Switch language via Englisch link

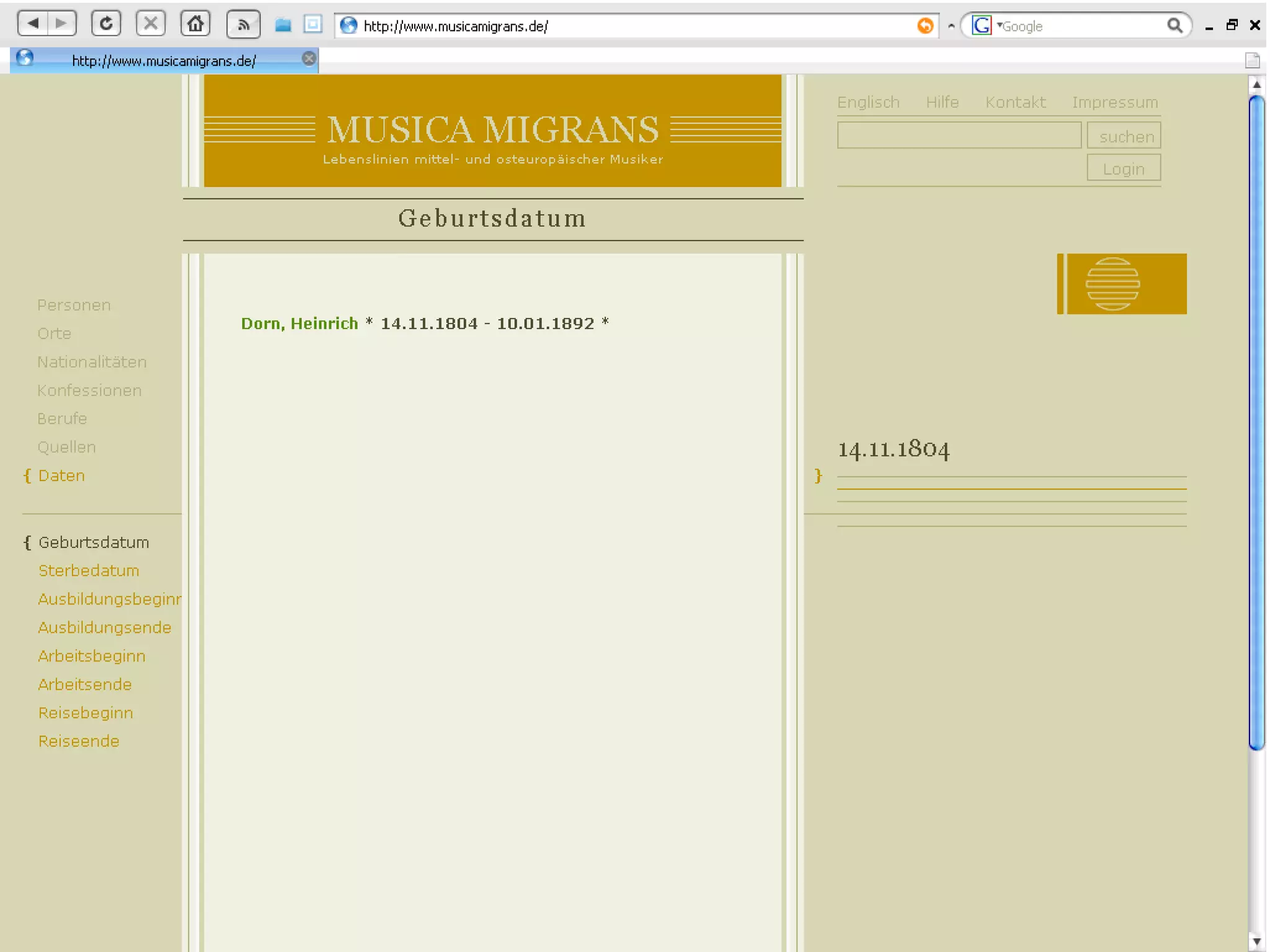point(868,102)
